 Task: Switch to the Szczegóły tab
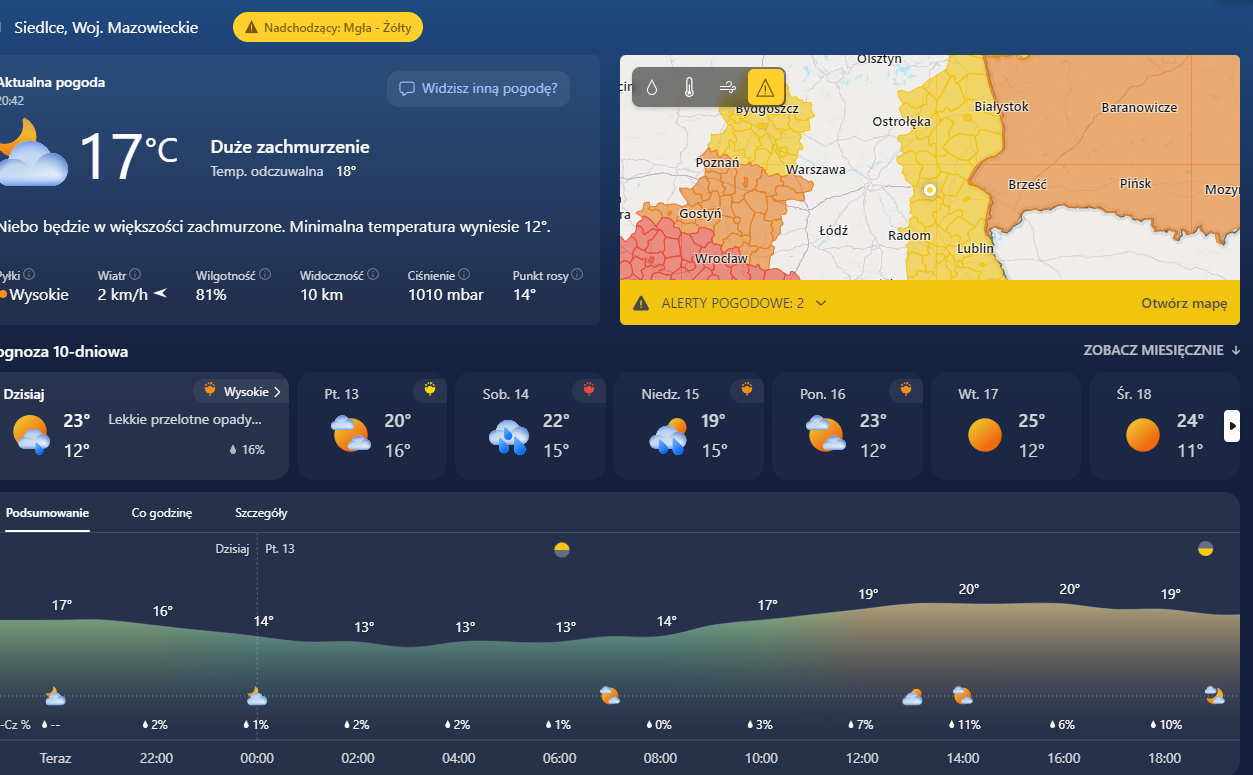tap(261, 513)
